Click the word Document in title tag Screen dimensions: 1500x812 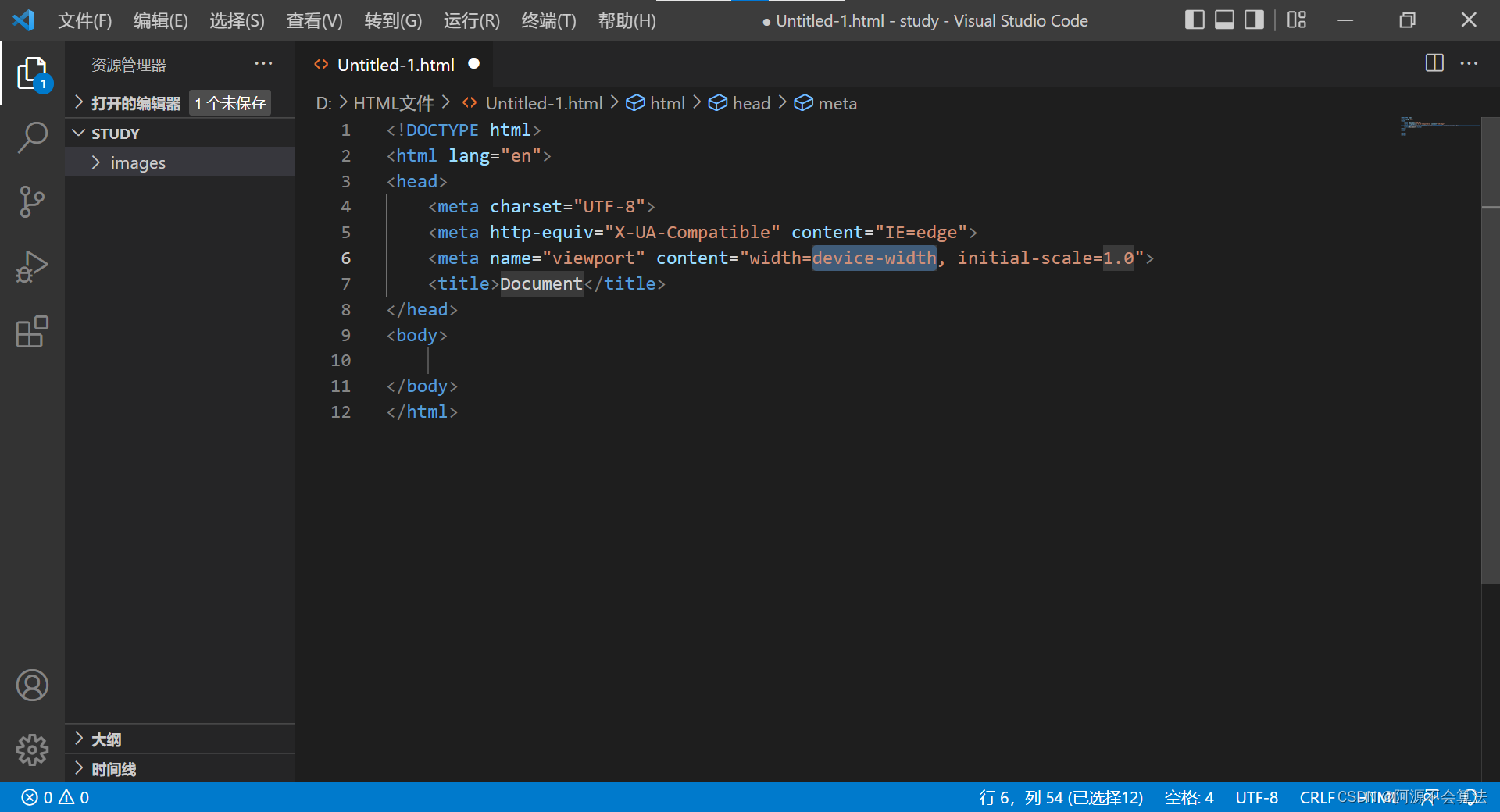click(541, 283)
